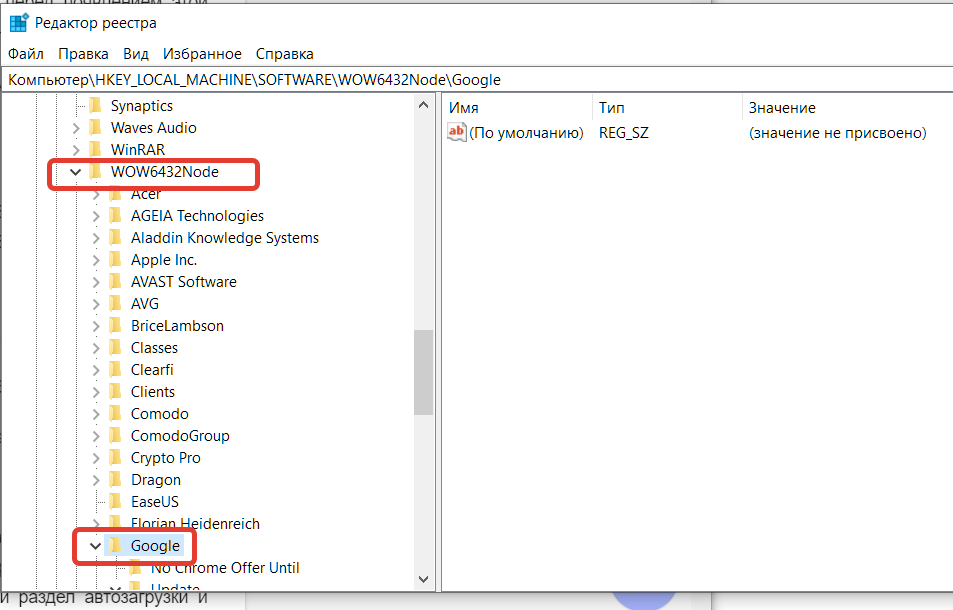Image resolution: width=953 pixels, height=610 pixels.
Task: Select the Apple Inc. folder icon
Action: (115, 259)
